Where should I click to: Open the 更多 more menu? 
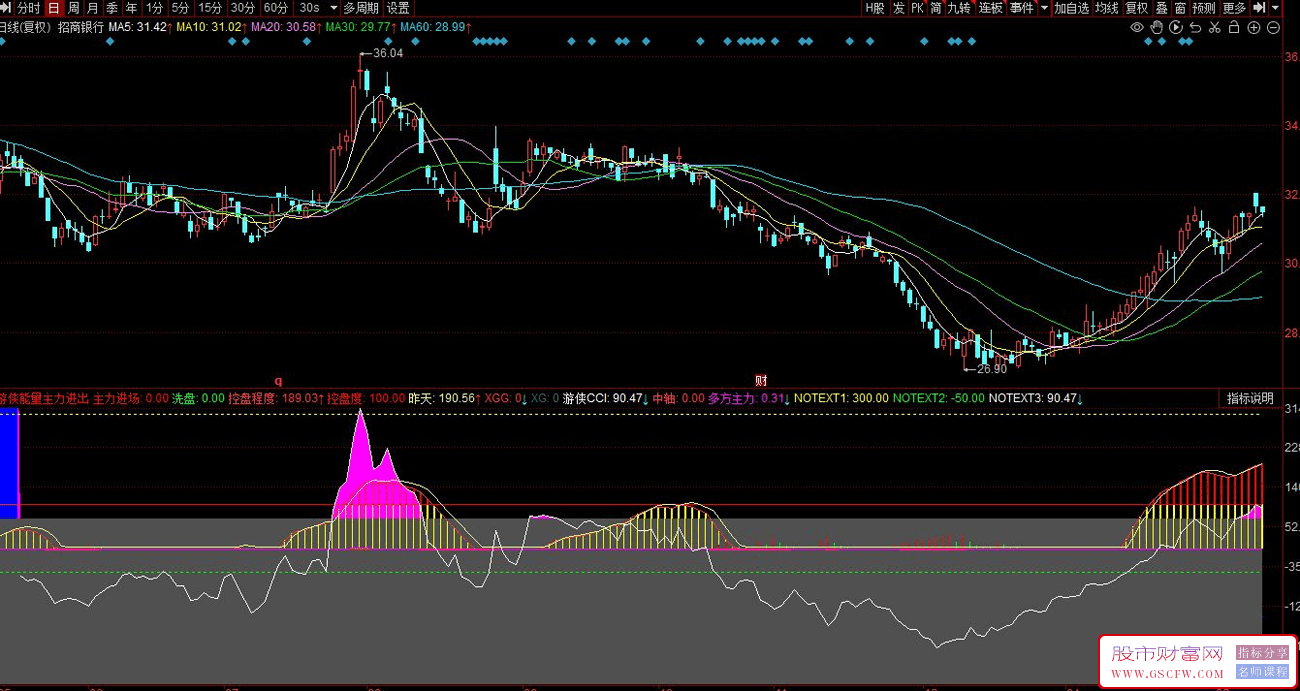click(x=1234, y=7)
